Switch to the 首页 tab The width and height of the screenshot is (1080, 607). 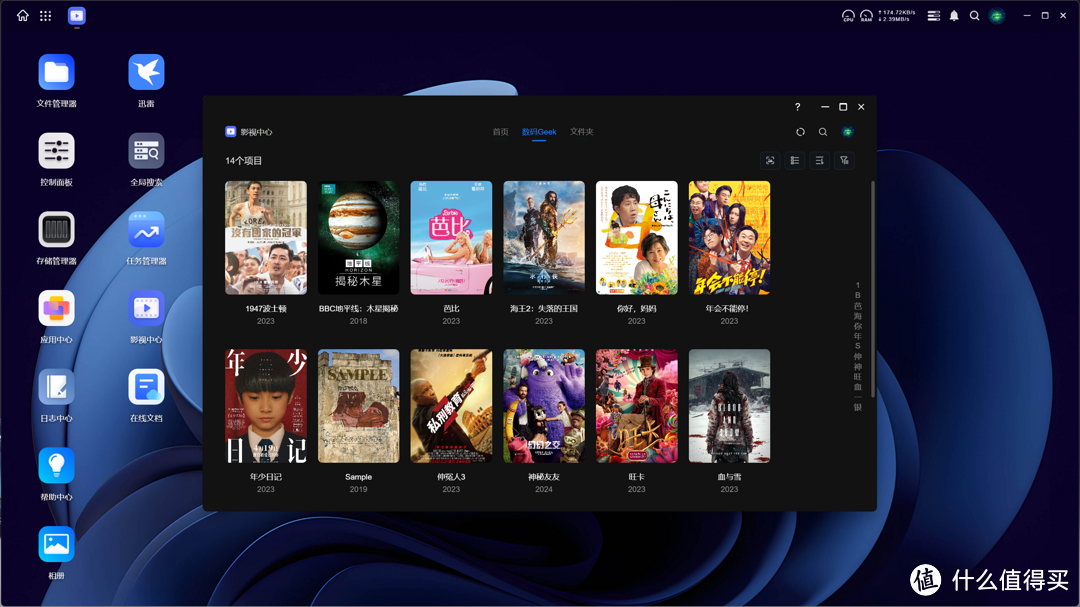pos(501,132)
